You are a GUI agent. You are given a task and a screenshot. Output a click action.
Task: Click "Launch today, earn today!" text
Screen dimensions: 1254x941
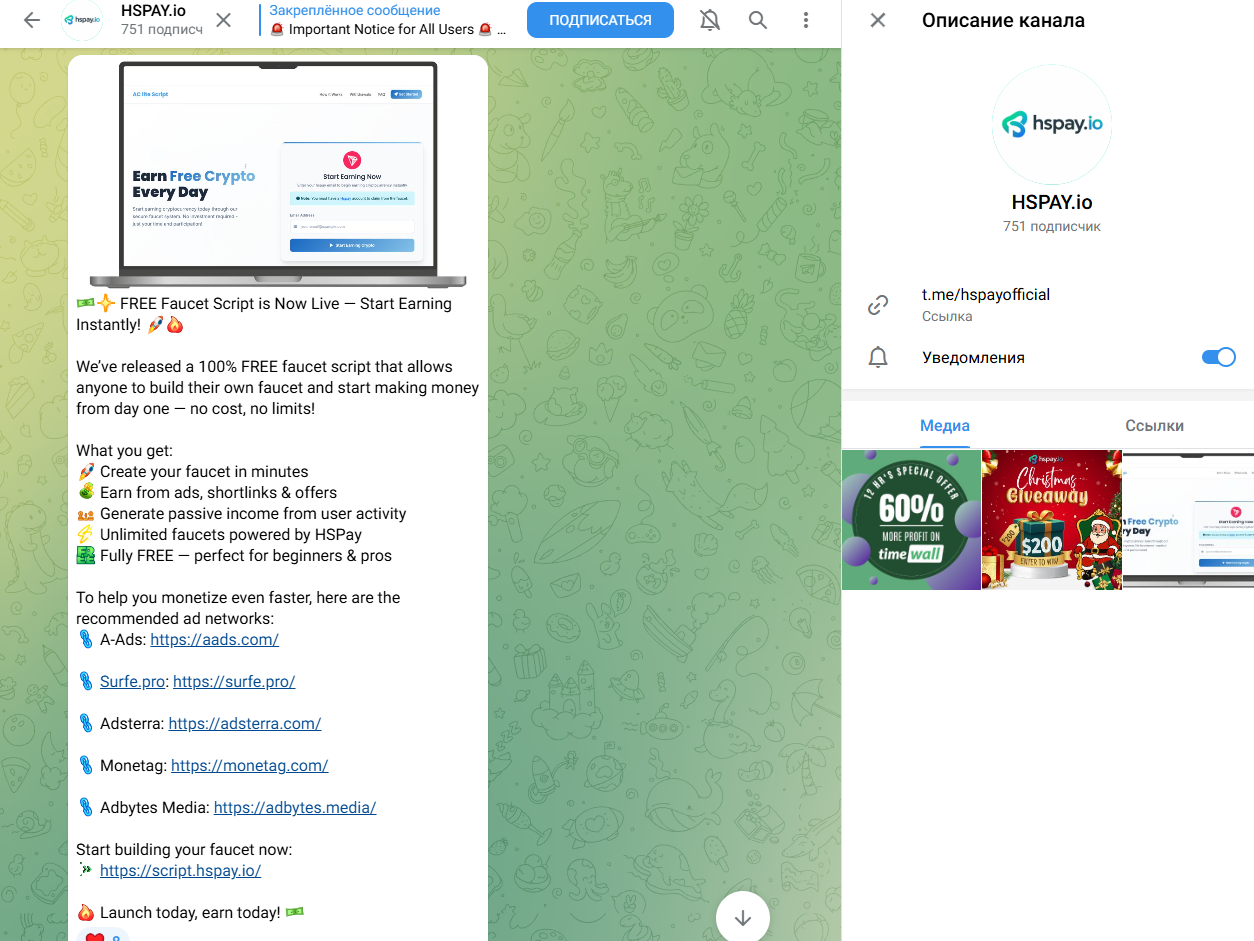click(x=190, y=912)
